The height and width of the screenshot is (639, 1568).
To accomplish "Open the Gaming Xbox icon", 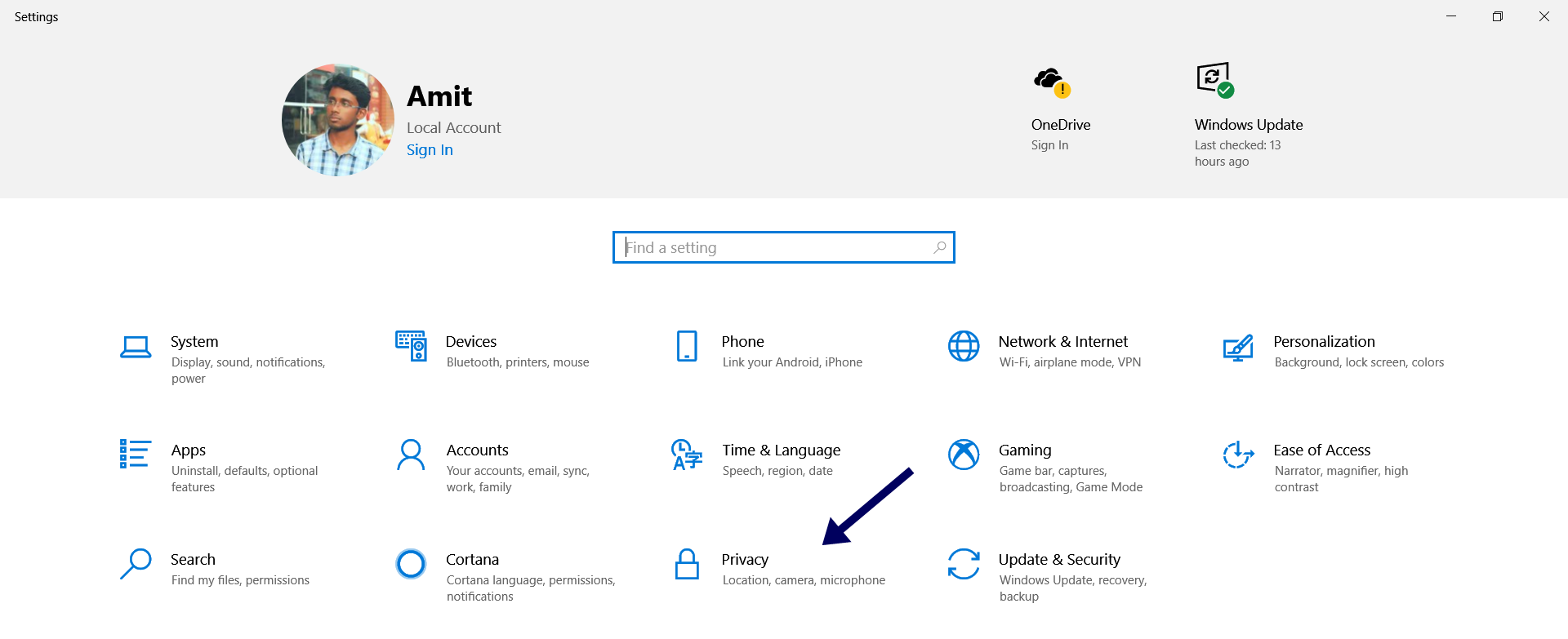I will pyautogui.click(x=964, y=455).
